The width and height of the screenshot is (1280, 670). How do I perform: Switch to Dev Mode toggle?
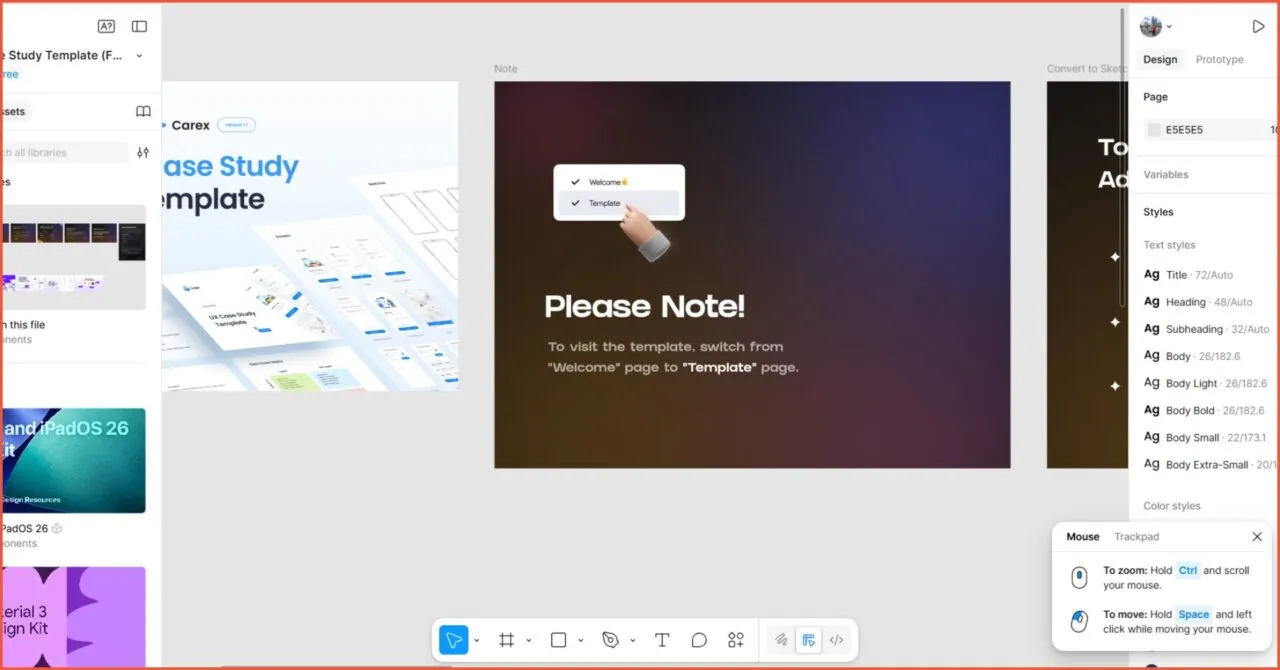[837, 639]
